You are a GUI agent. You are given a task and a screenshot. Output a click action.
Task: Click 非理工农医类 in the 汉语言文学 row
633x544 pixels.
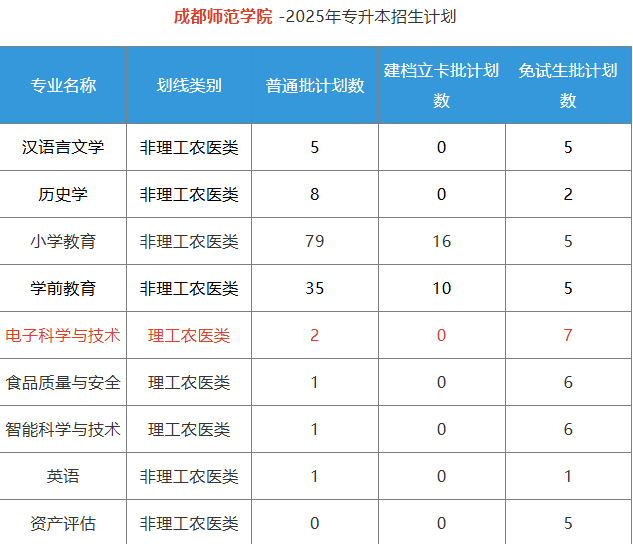189,147
